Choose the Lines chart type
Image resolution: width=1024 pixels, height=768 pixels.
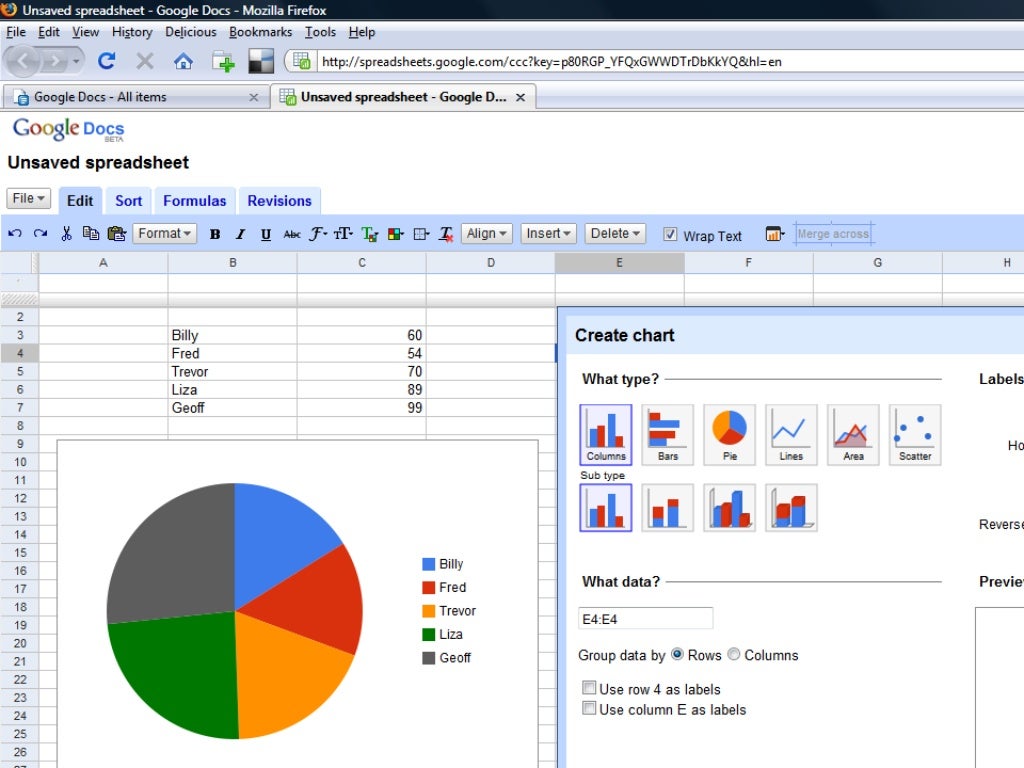tap(791, 434)
